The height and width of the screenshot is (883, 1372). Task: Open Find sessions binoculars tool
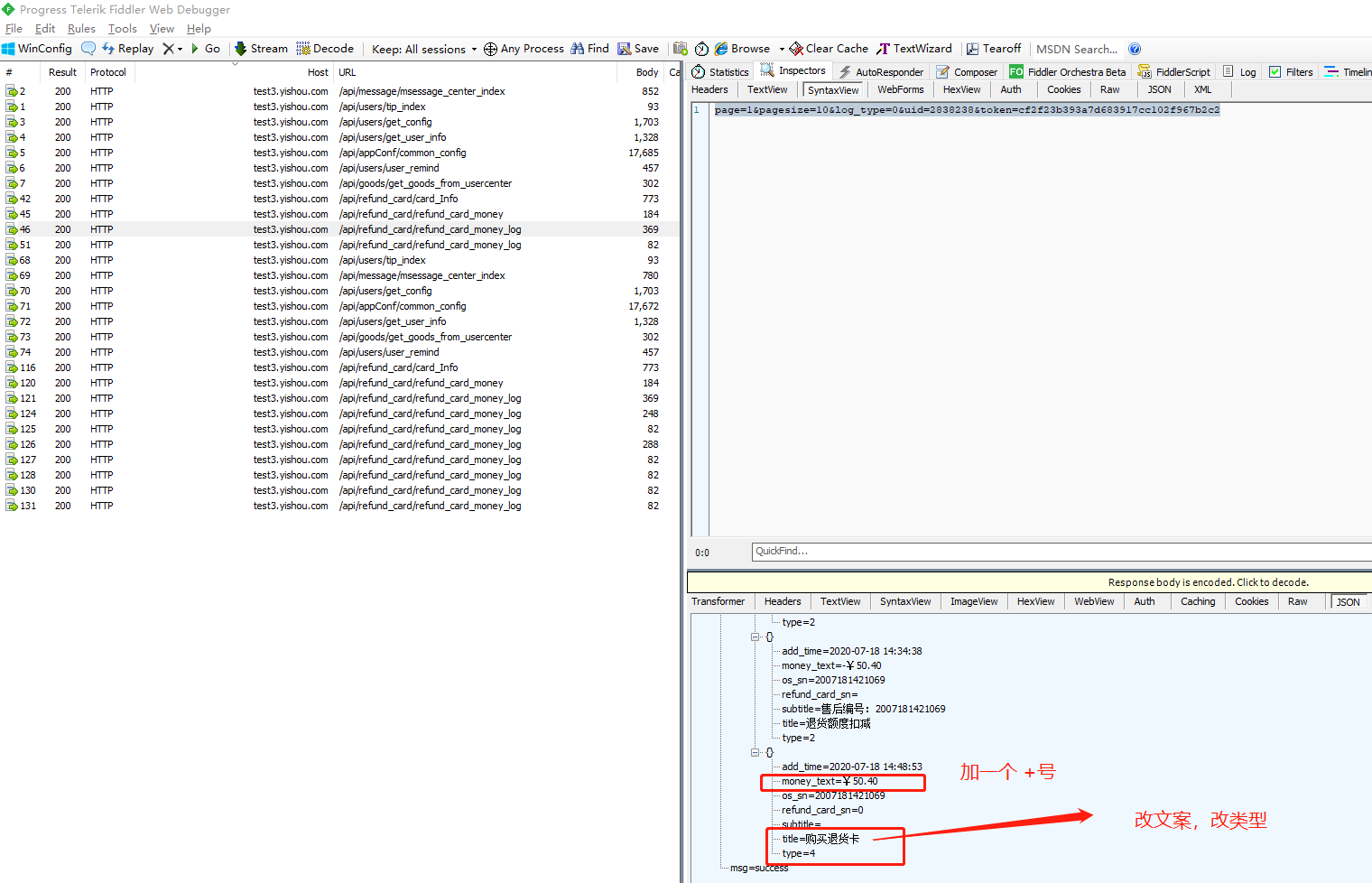coord(589,49)
